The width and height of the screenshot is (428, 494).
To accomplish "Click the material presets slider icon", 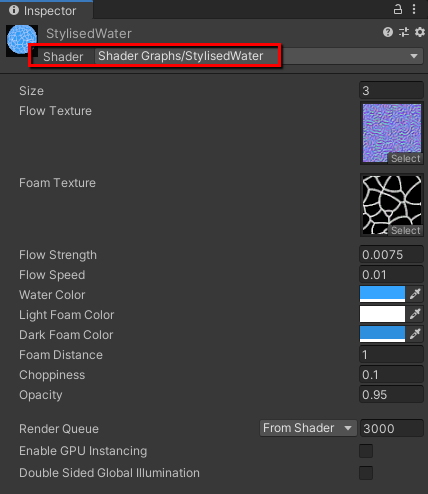I will pos(404,32).
